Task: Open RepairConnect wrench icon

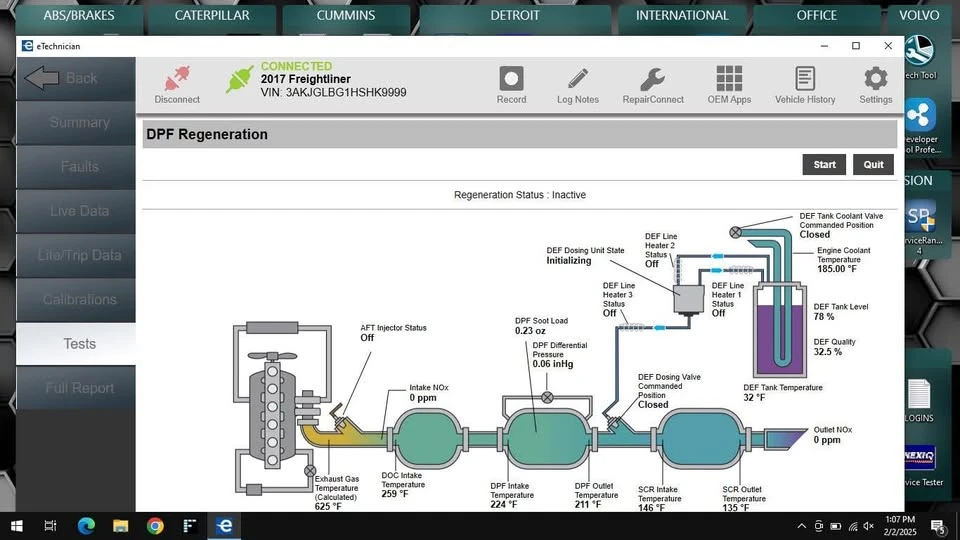Action: pos(653,78)
